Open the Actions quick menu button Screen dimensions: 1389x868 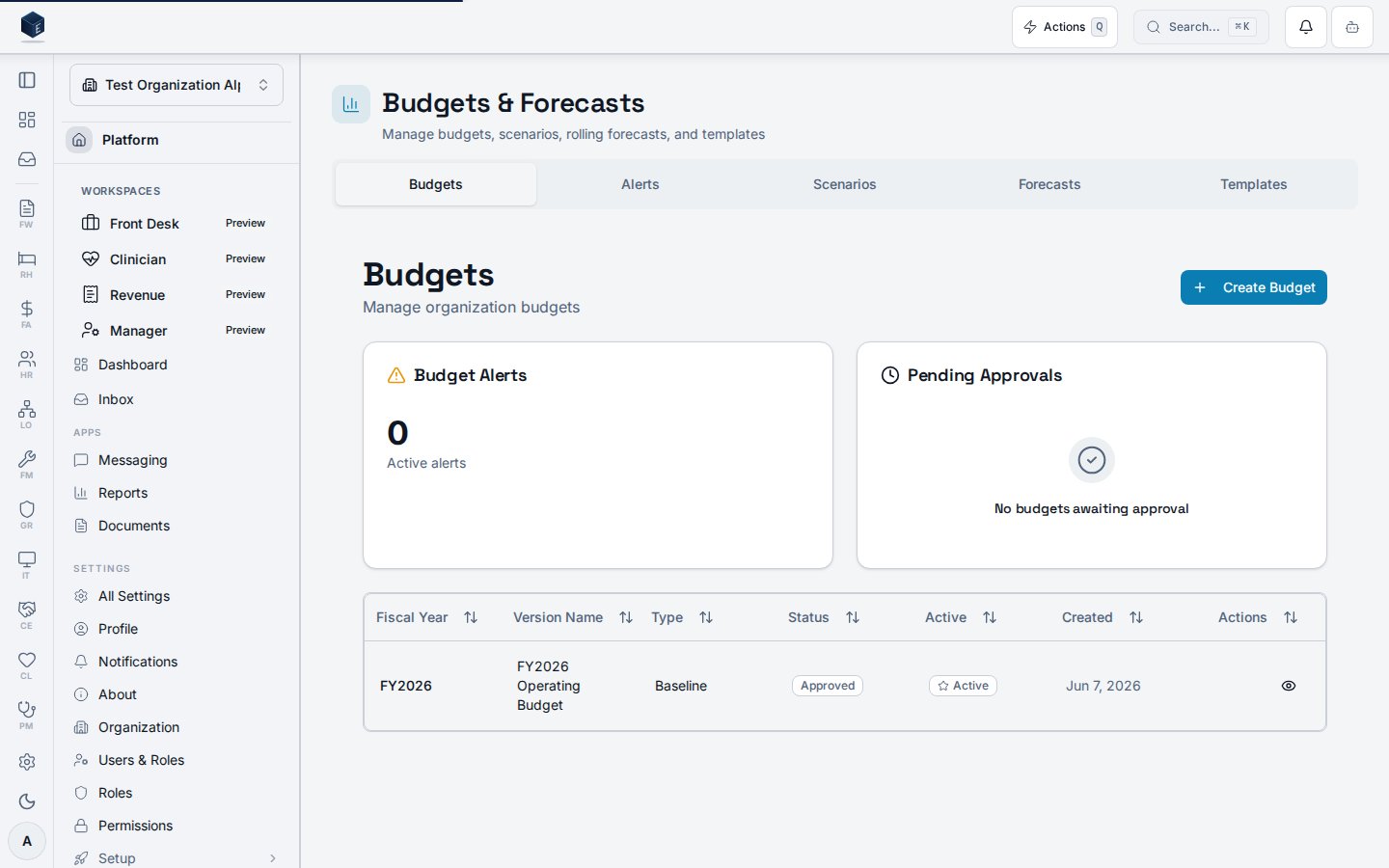click(x=1065, y=27)
